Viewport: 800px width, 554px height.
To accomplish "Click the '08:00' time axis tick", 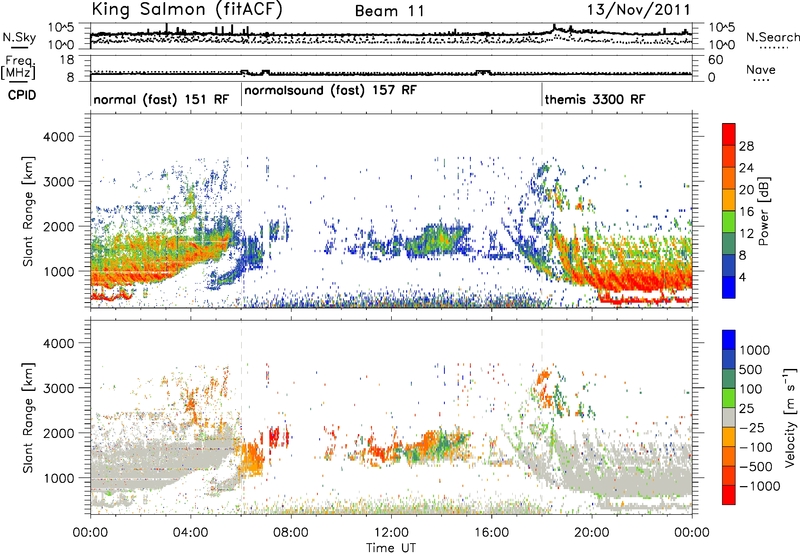I will tap(291, 533).
